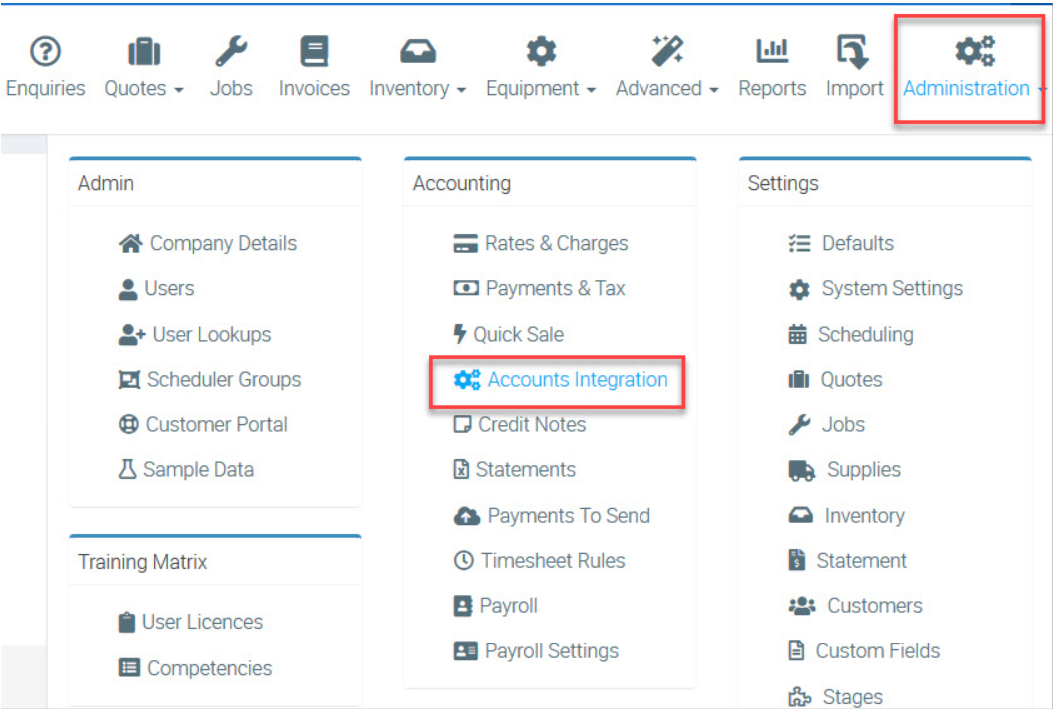
Task: Open Customer Portal link
Action: pyautogui.click(x=216, y=425)
